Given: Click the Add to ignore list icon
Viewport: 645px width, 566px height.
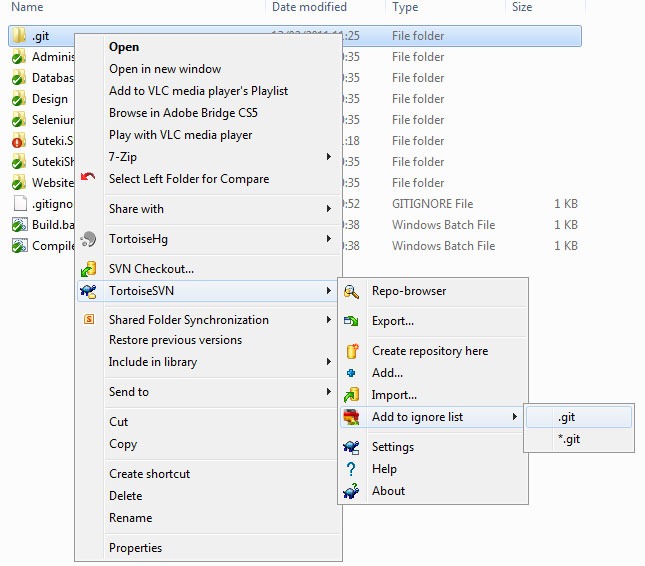Looking at the screenshot, I should click(351, 417).
